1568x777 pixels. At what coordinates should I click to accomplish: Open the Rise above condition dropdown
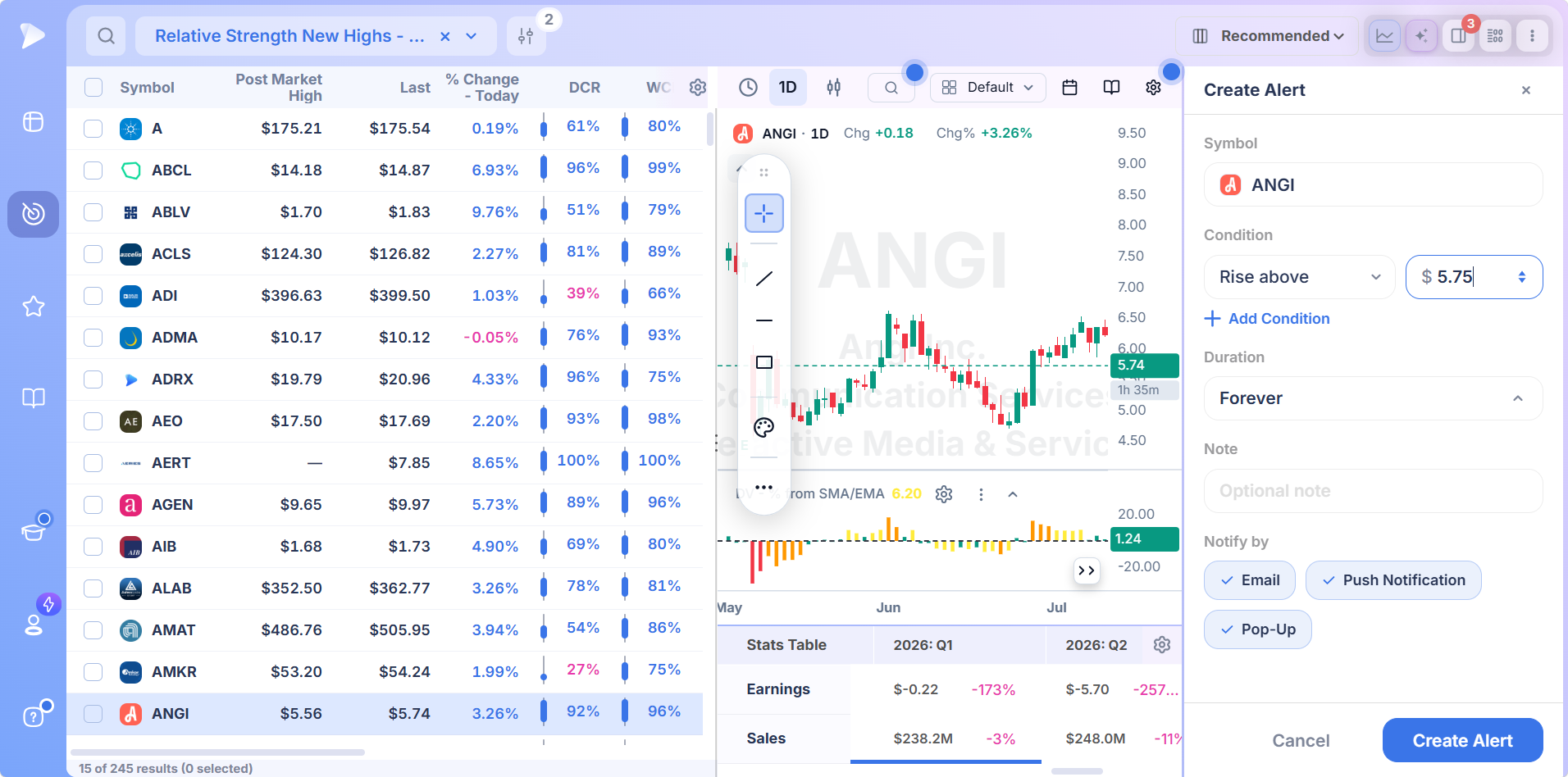[1300, 277]
